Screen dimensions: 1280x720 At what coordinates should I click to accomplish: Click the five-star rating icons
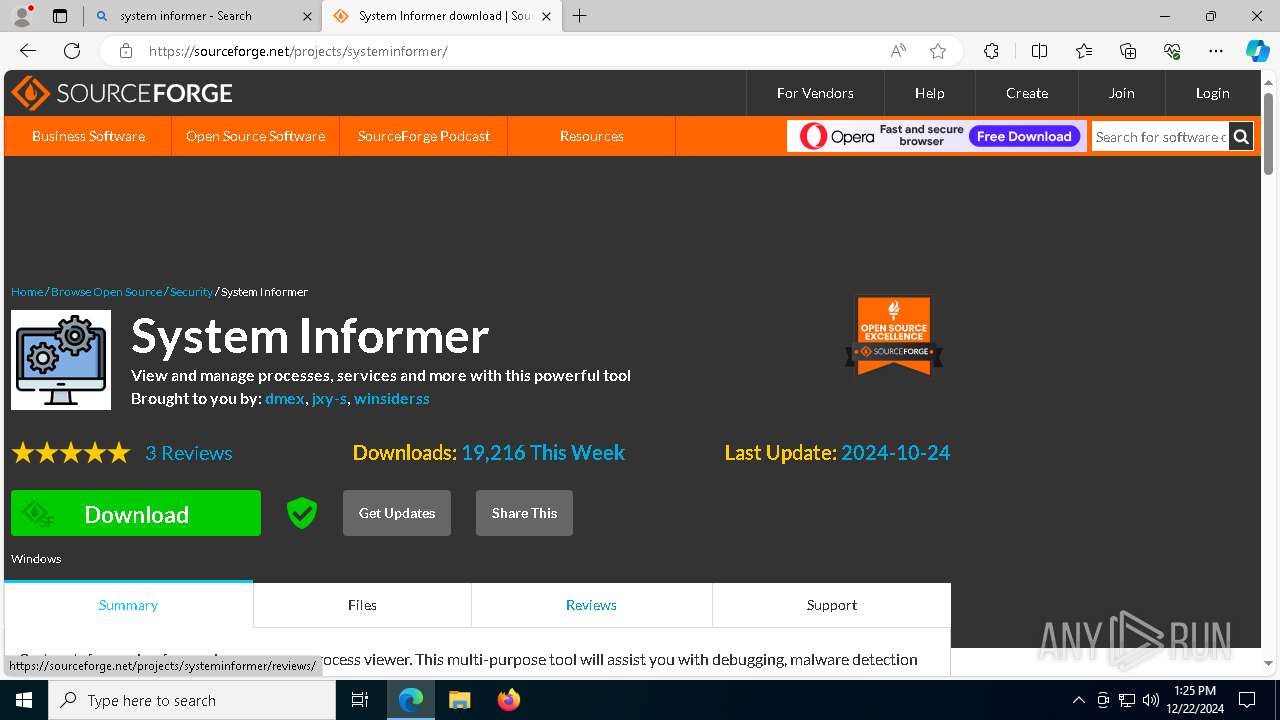(x=71, y=453)
